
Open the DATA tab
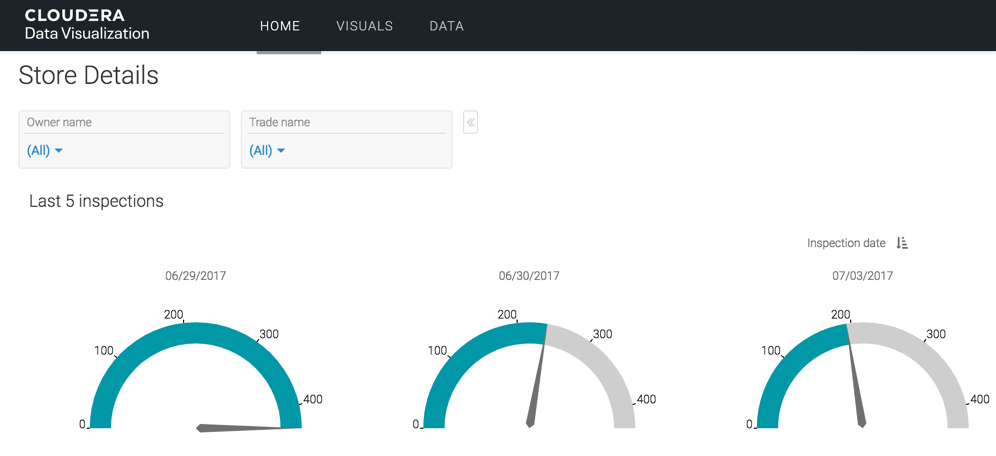(446, 26)
